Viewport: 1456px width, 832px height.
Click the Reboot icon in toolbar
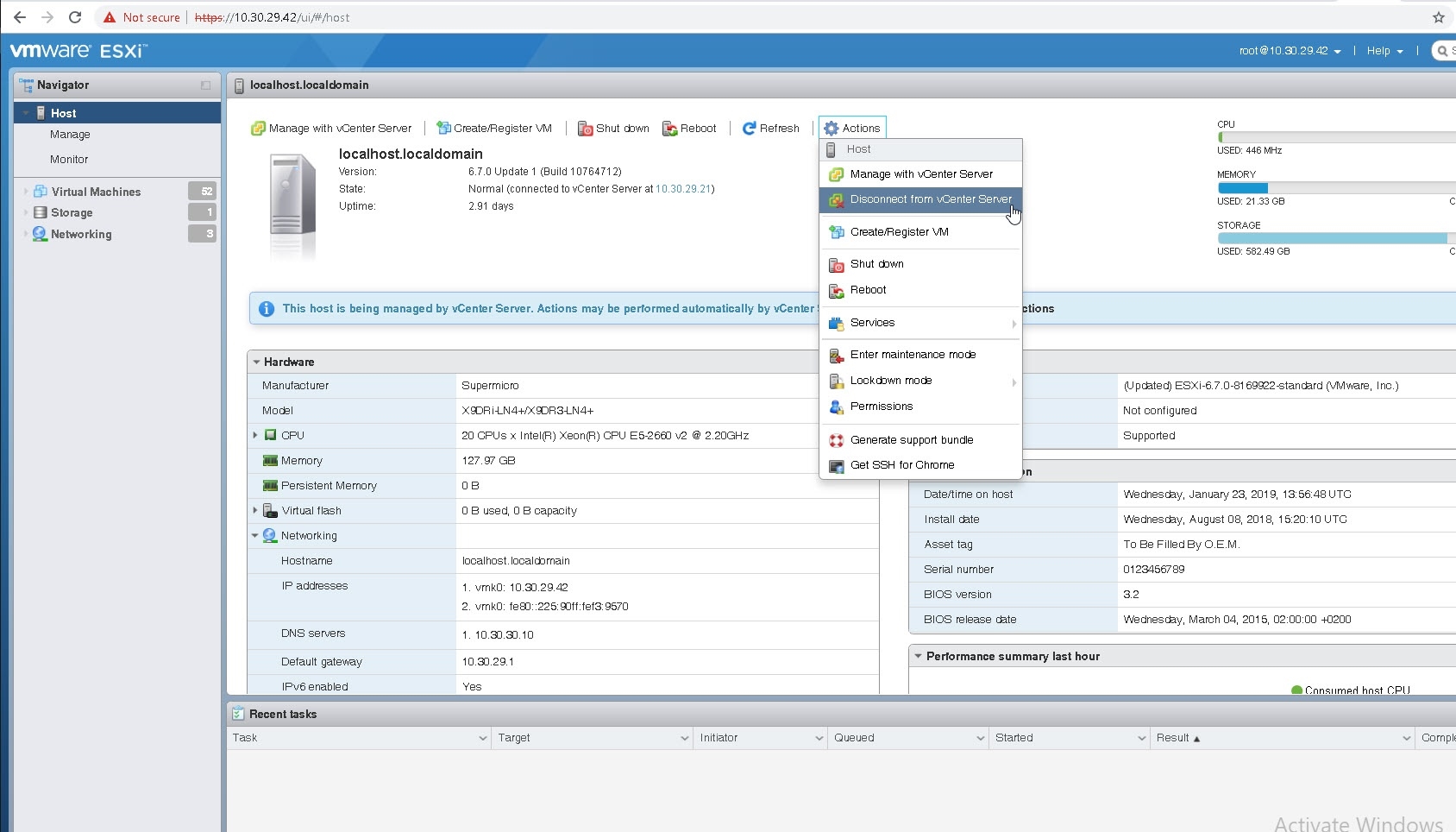(x=669, y=129)
